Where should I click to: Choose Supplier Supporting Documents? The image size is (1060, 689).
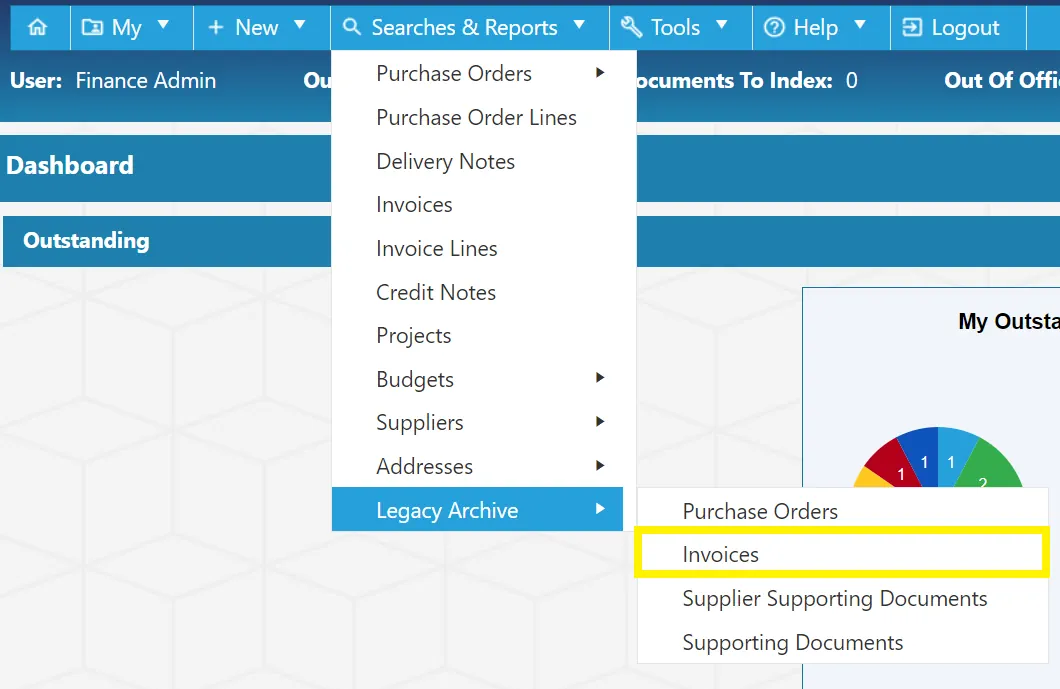[842, 598]
